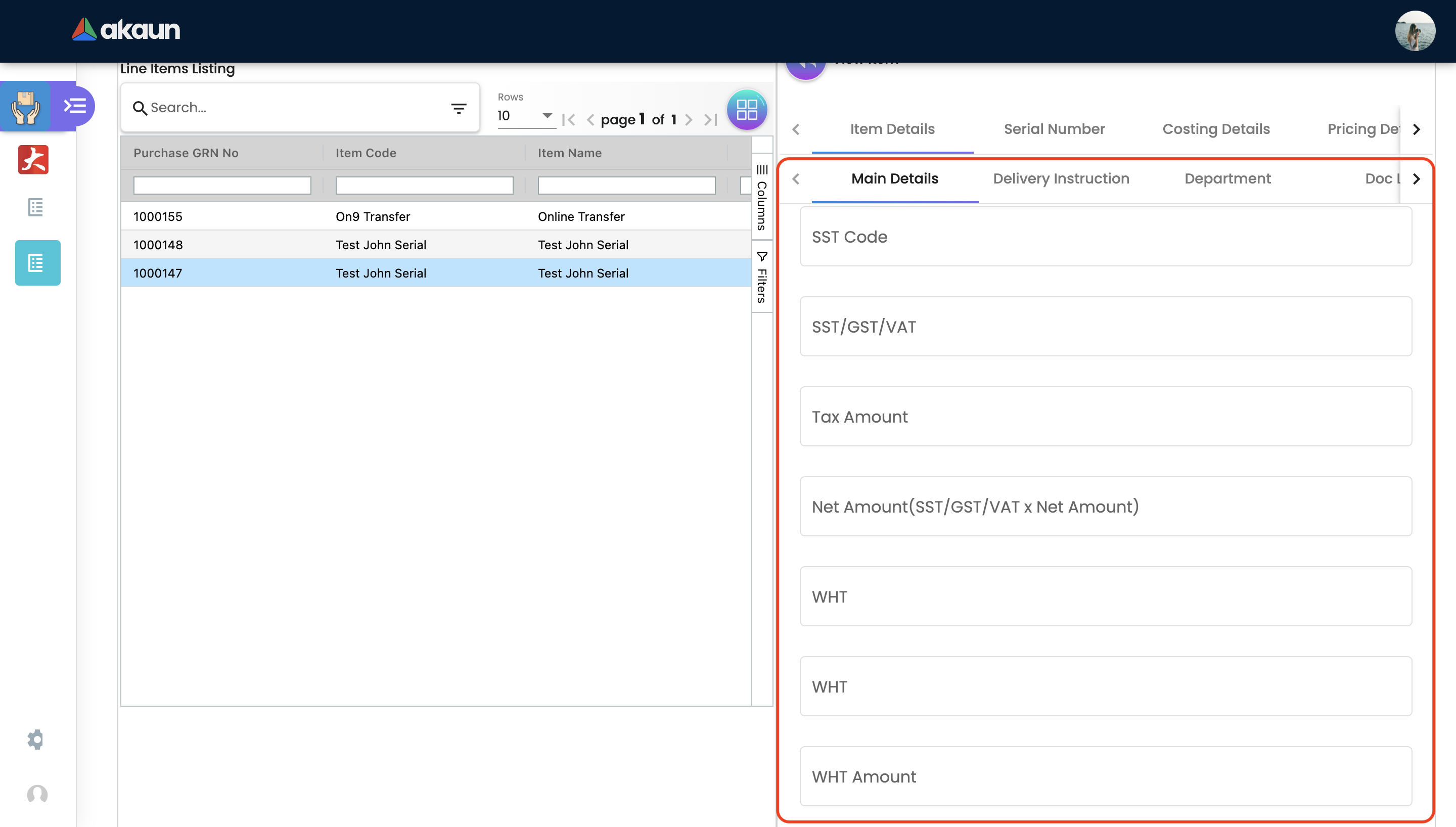The width and height of the screenshot is (1456, 827).
Task: Open user profile avatar at top right
Action: [x=1415, y=31]
